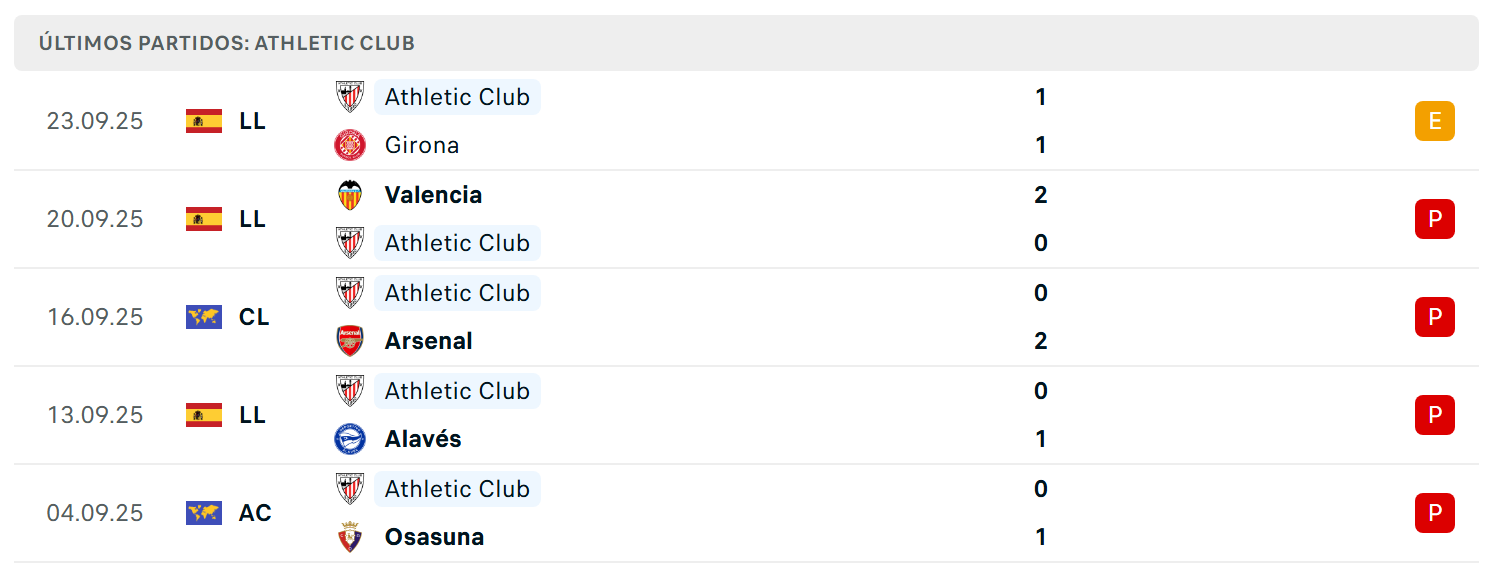Image resolution: width=1496 pixels, height=581 pixels.
Task: Open the Valencia team link
Action: tap(433, 195)
